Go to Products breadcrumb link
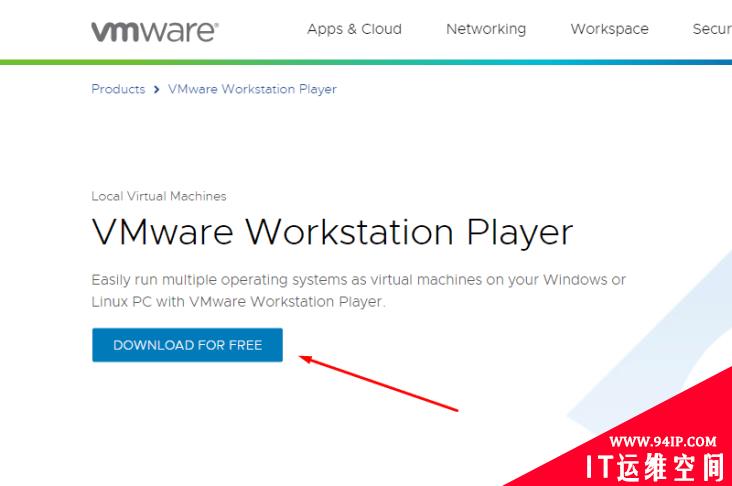Image resolution: width=732 pixels, height=486 pixels. 118,89
